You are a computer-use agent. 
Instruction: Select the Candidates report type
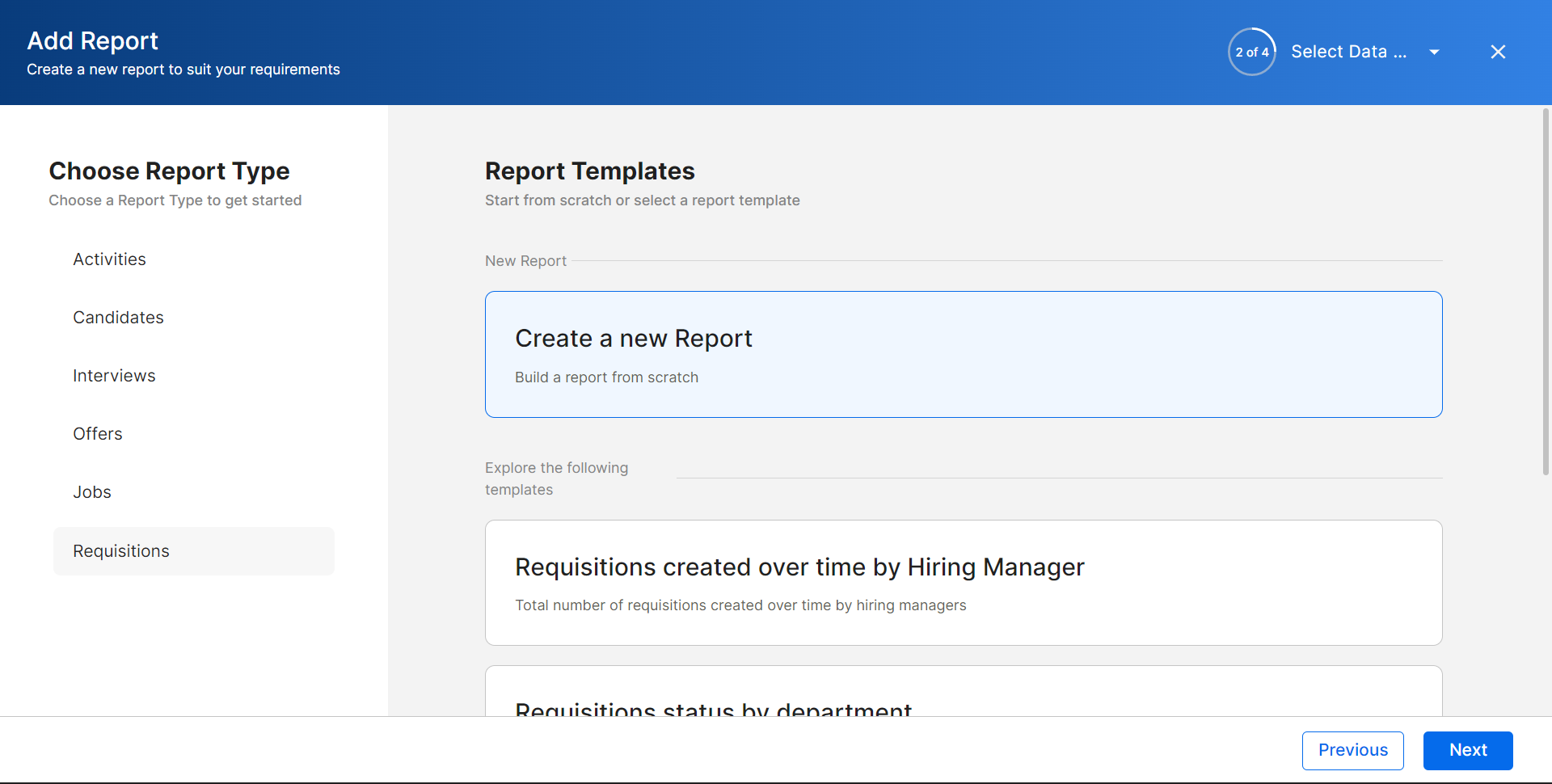(x=118, y=317)
